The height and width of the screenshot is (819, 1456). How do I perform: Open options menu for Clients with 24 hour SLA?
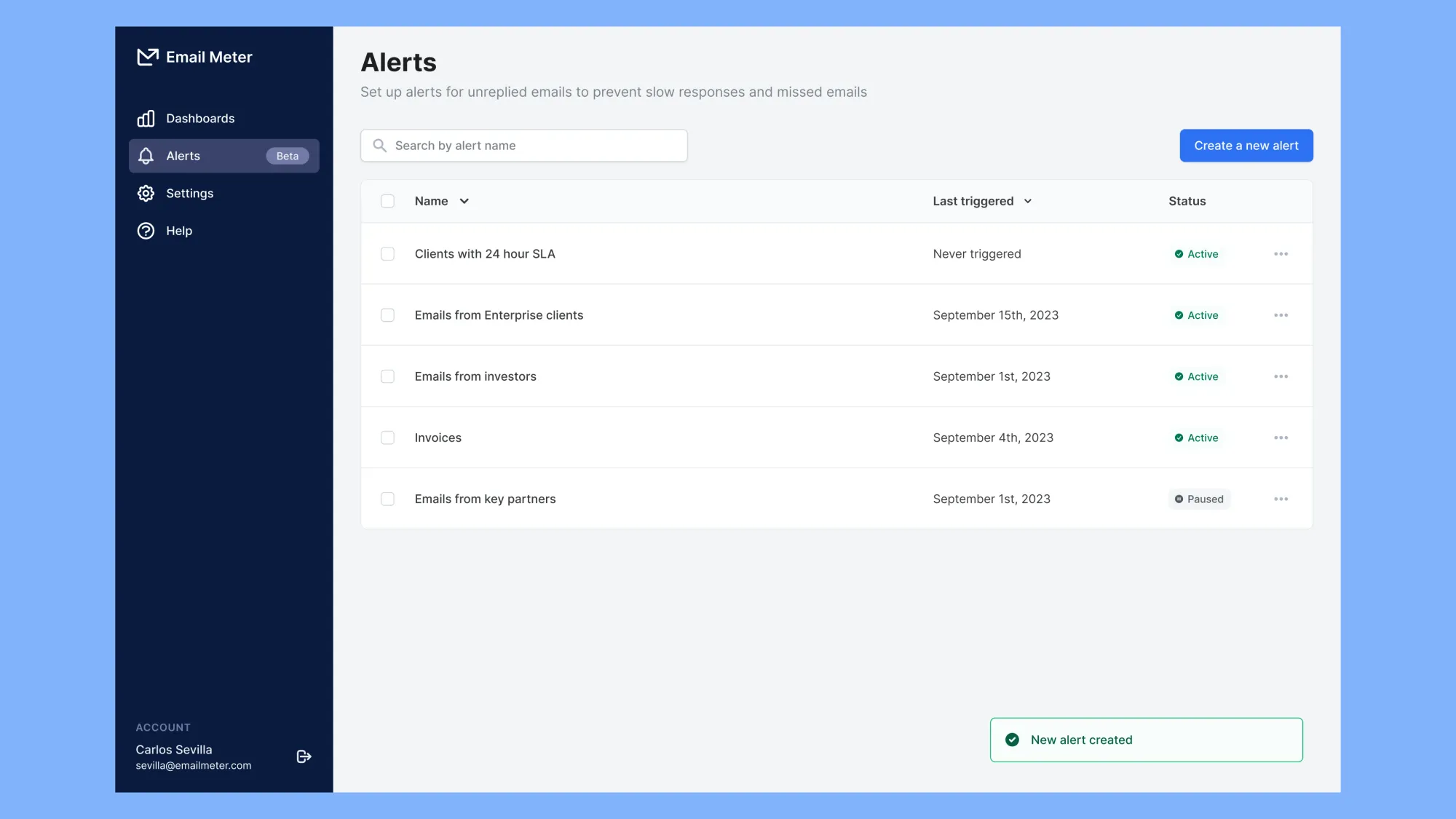1281,254
